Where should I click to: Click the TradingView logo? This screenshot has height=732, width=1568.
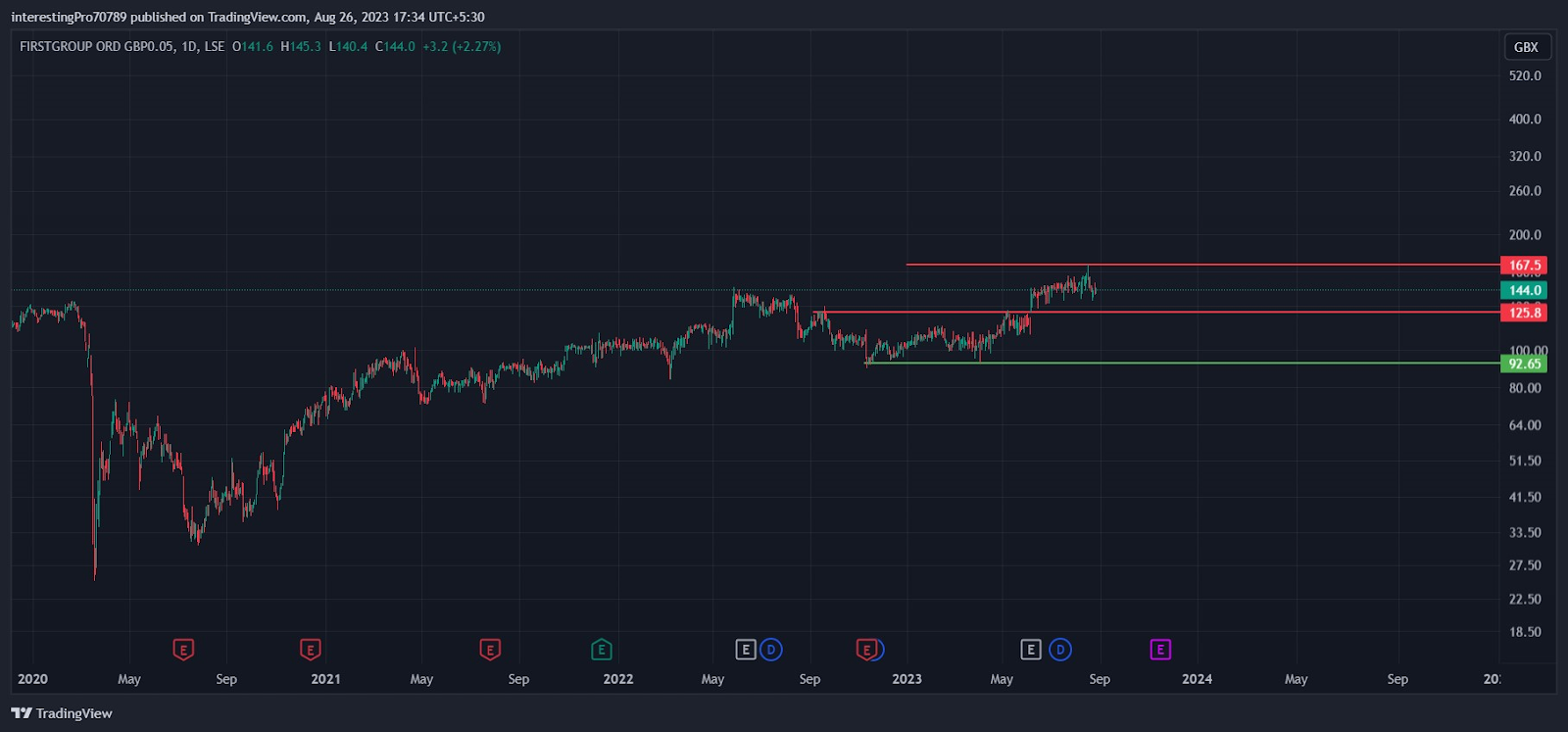click(62, 713)
